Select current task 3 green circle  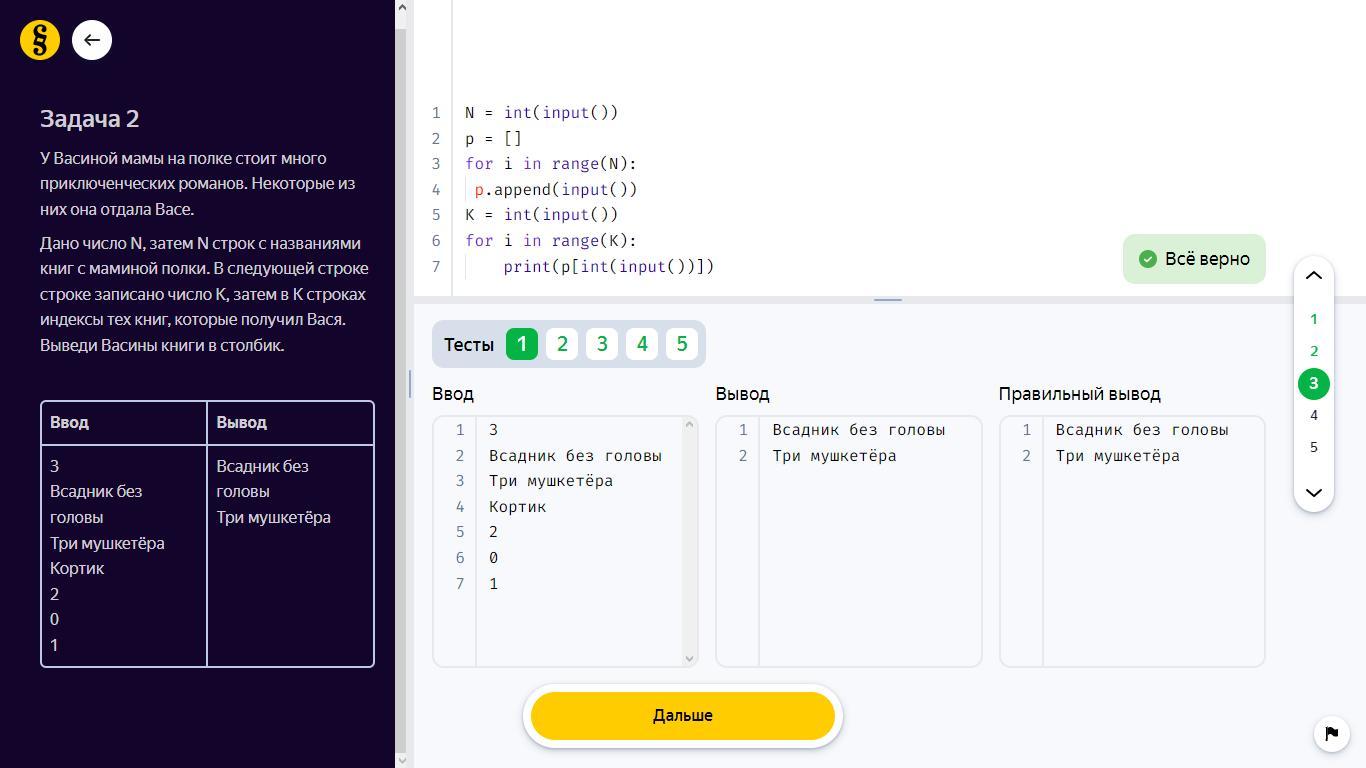tap(1313, 383)
